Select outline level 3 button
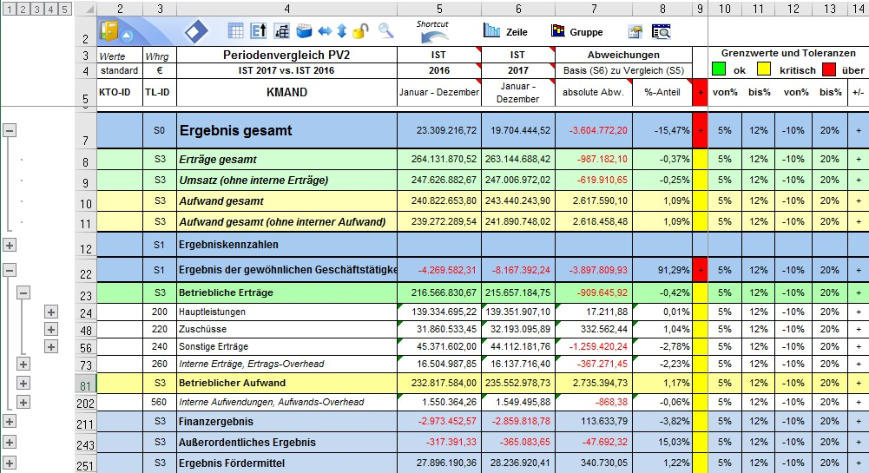 tap(37, 9)
